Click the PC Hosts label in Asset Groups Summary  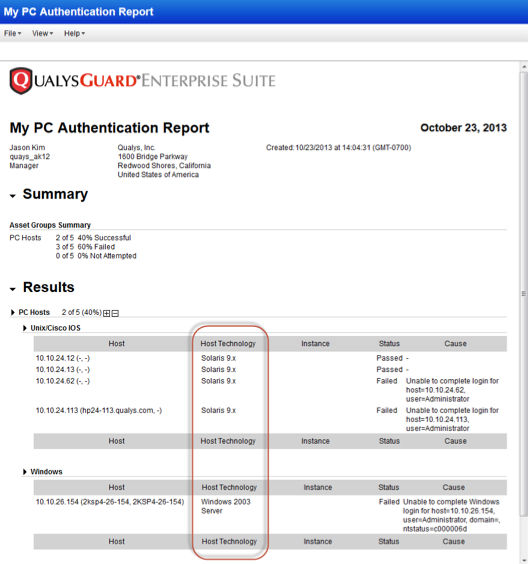[25, 238]
